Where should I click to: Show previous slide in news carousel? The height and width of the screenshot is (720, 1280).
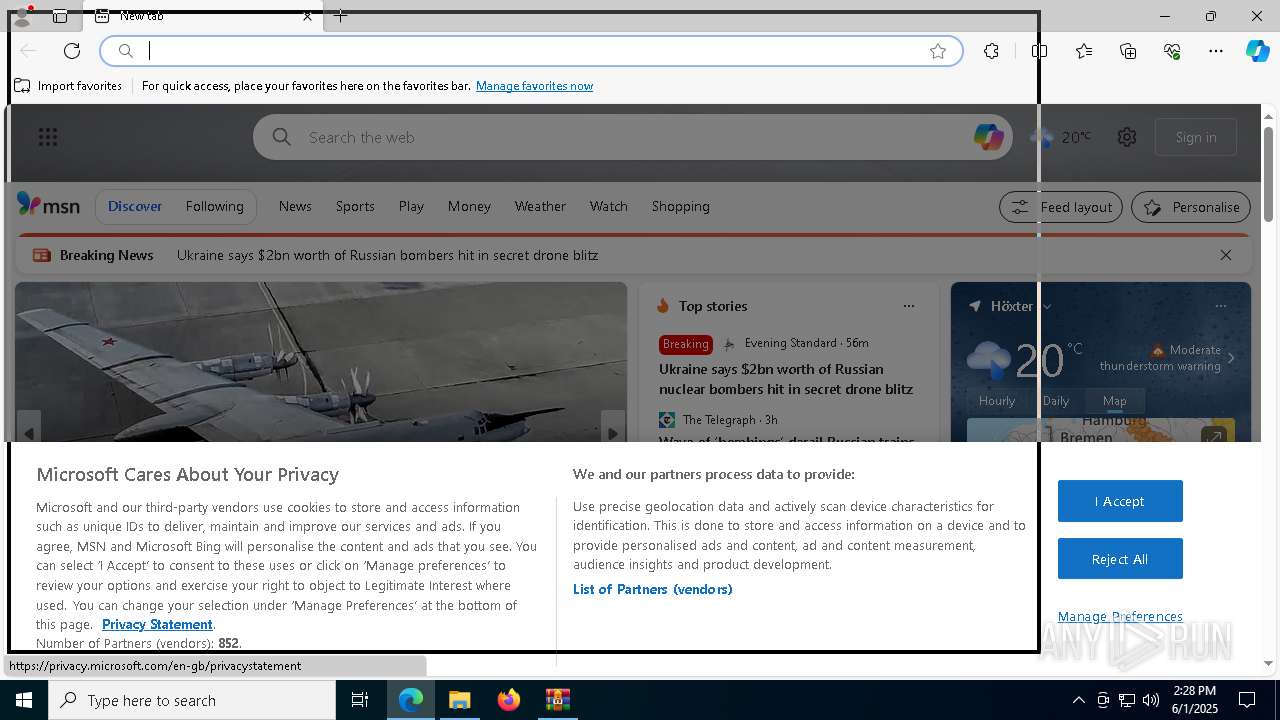(x=29, y=433)
